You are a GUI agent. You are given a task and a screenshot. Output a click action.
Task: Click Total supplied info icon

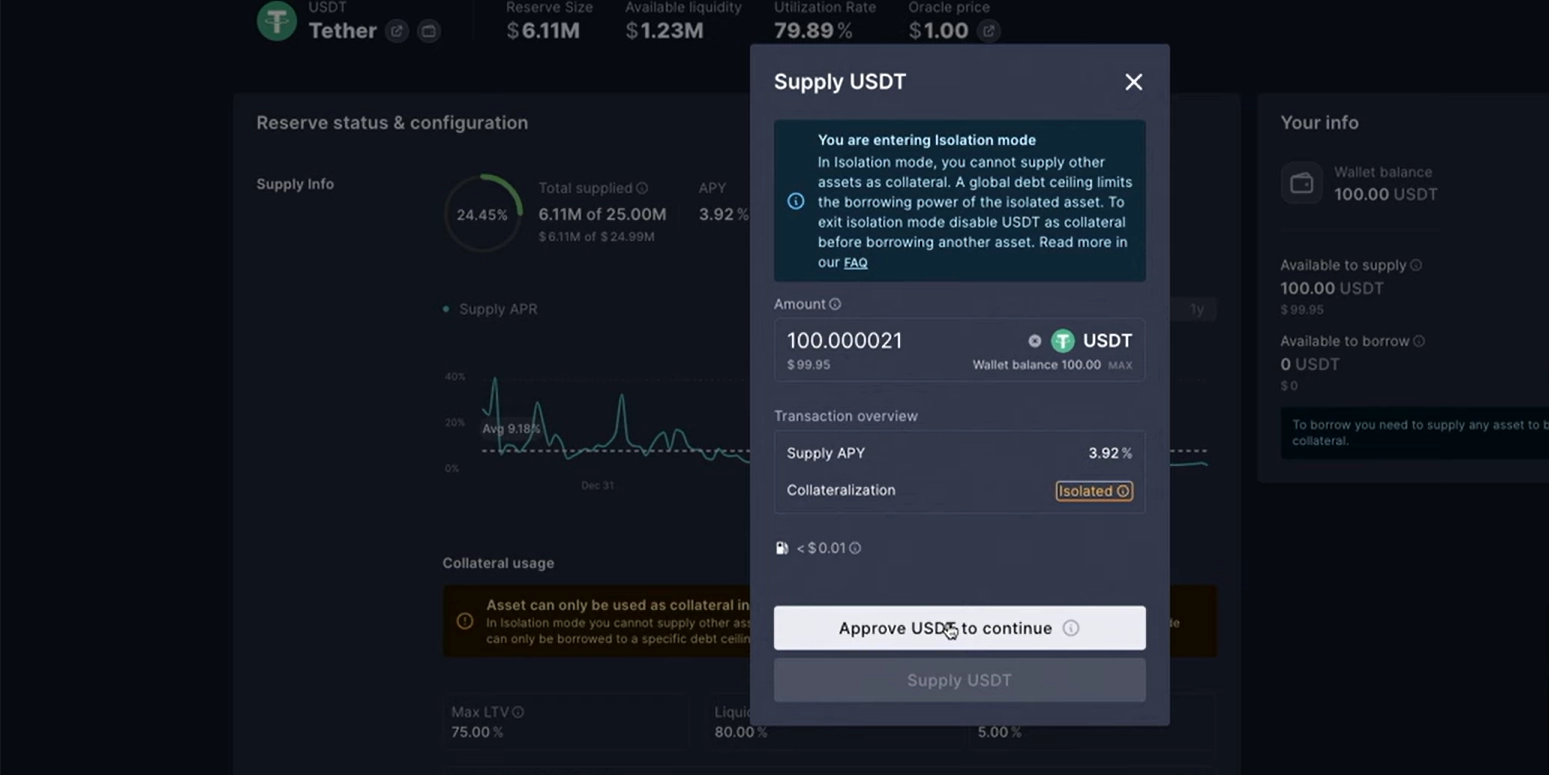(x=642, y=188)
